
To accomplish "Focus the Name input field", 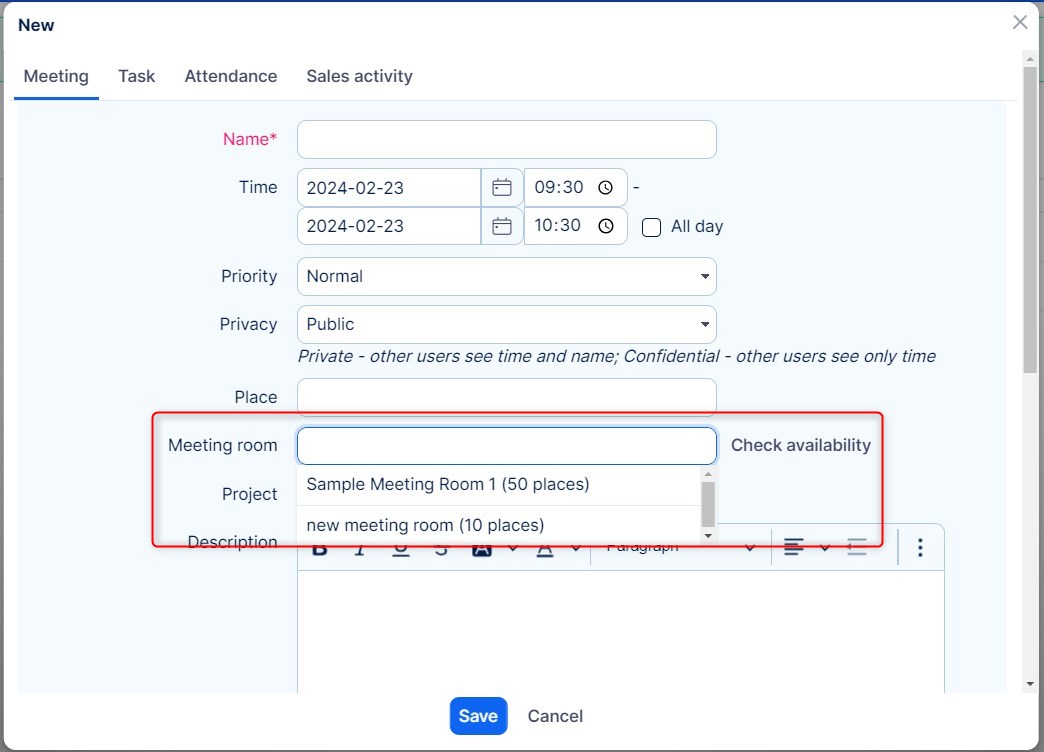I will (506, 140).
